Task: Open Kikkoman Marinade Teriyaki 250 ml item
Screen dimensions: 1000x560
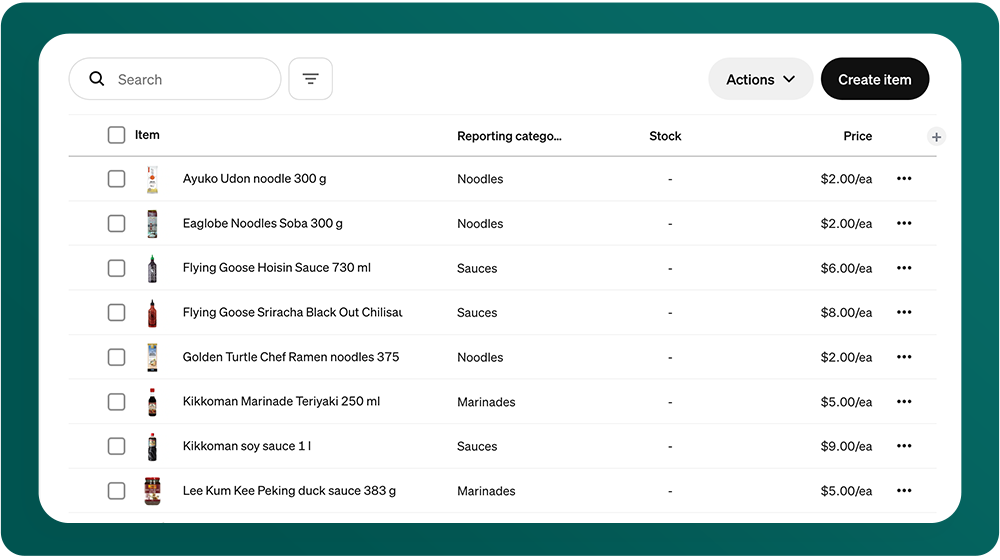Action: (281, 402)
